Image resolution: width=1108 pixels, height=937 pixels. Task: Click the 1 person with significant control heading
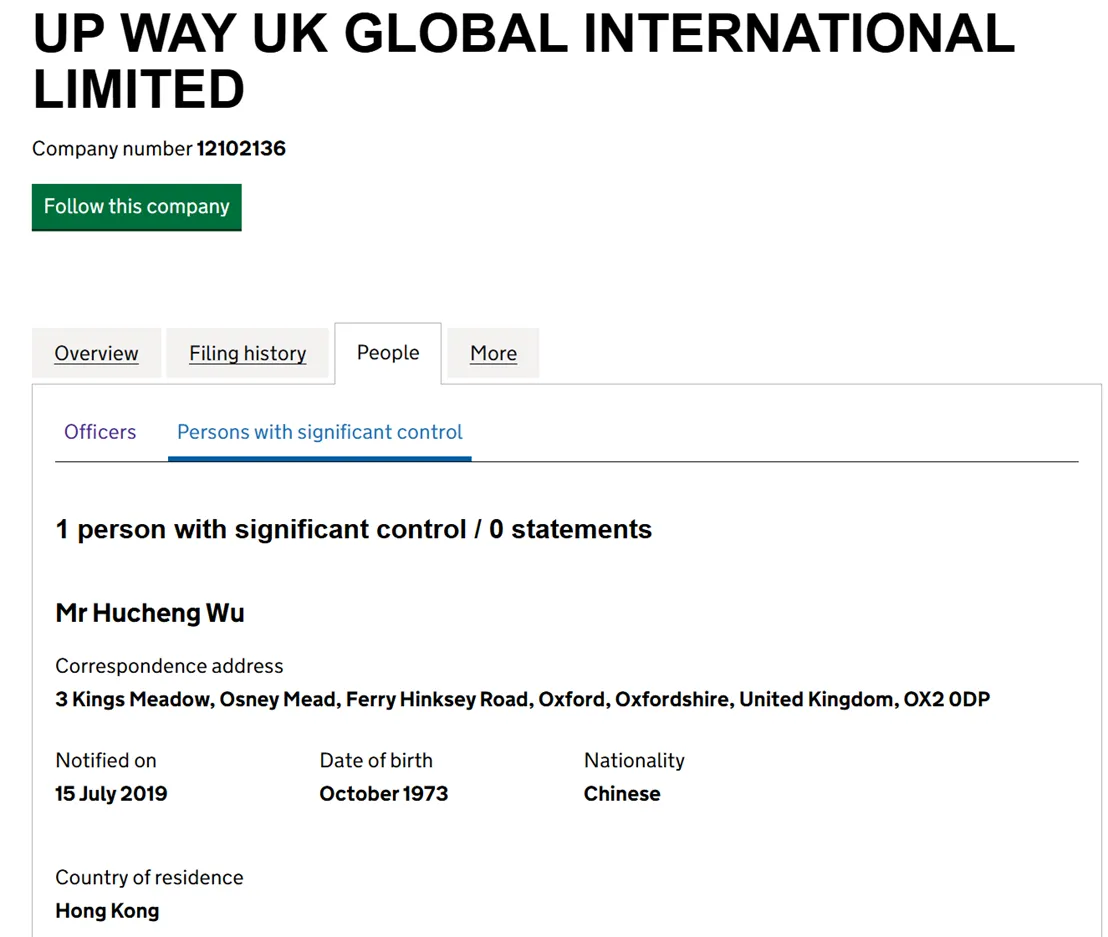pyautogui.click(x=353, y=529)
